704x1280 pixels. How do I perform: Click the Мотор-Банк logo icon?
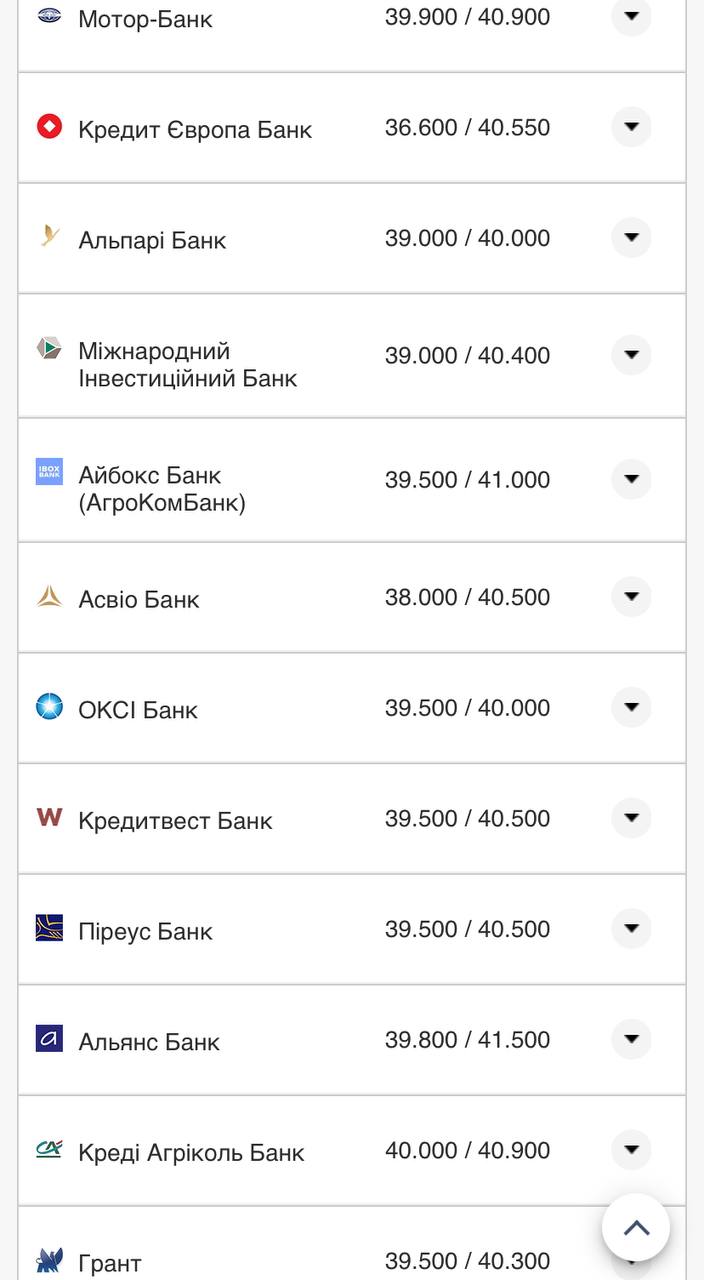click(x=49, y=16)
